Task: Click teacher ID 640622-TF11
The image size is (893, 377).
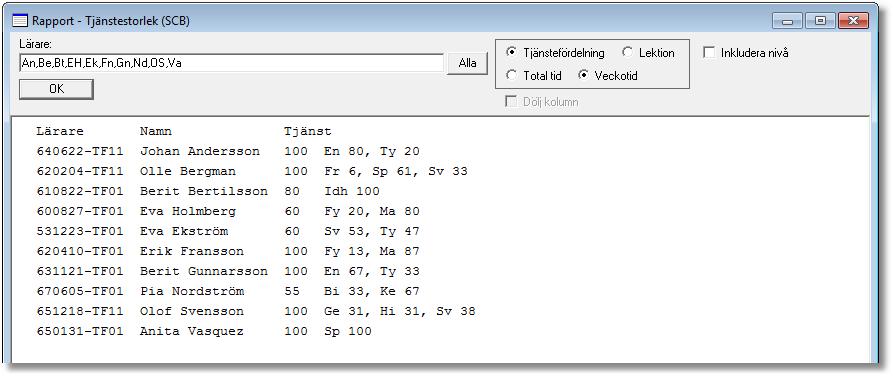Action: coord(80,151)
